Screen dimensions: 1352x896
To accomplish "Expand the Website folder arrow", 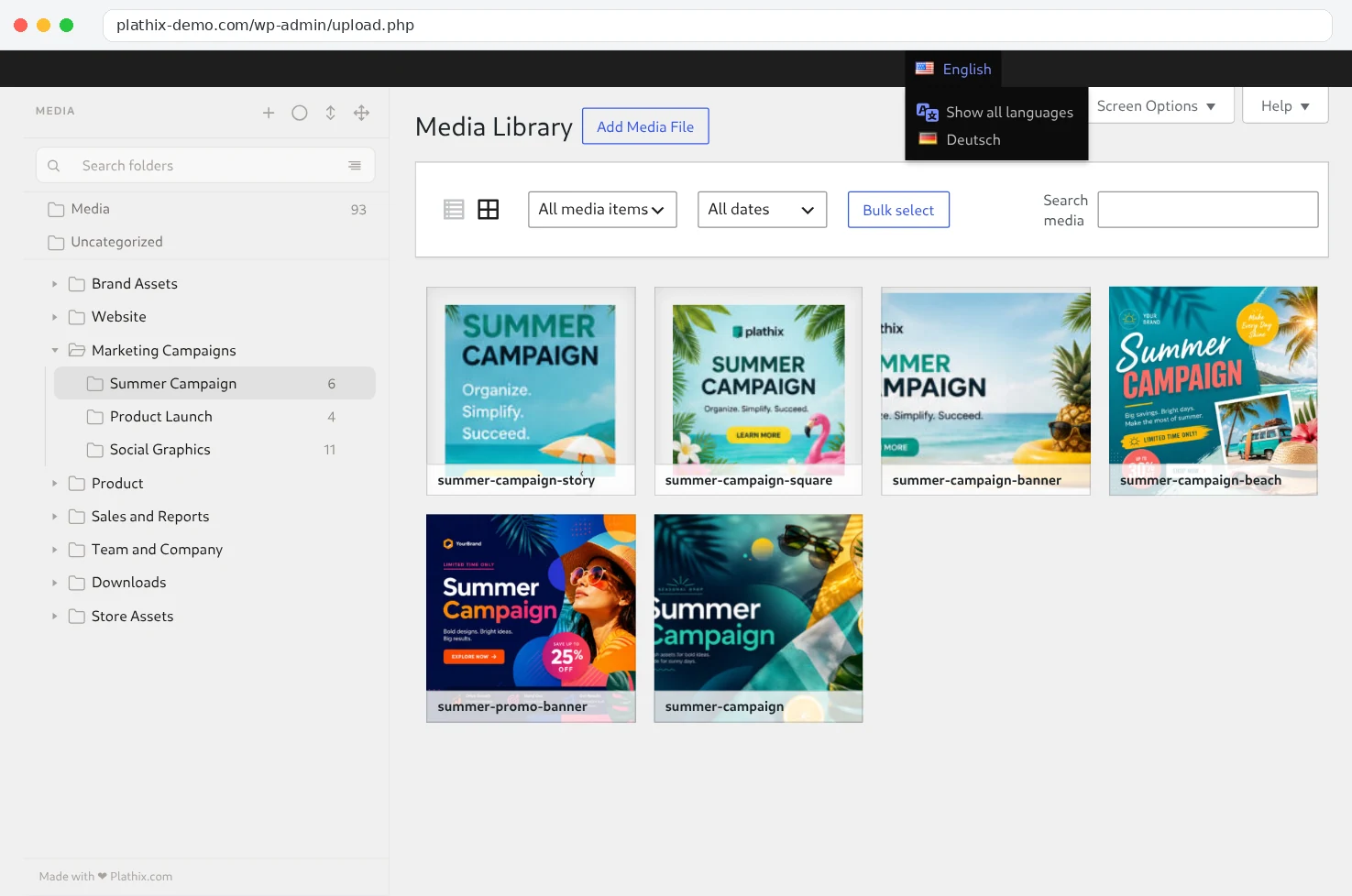I will click(55, 317).
